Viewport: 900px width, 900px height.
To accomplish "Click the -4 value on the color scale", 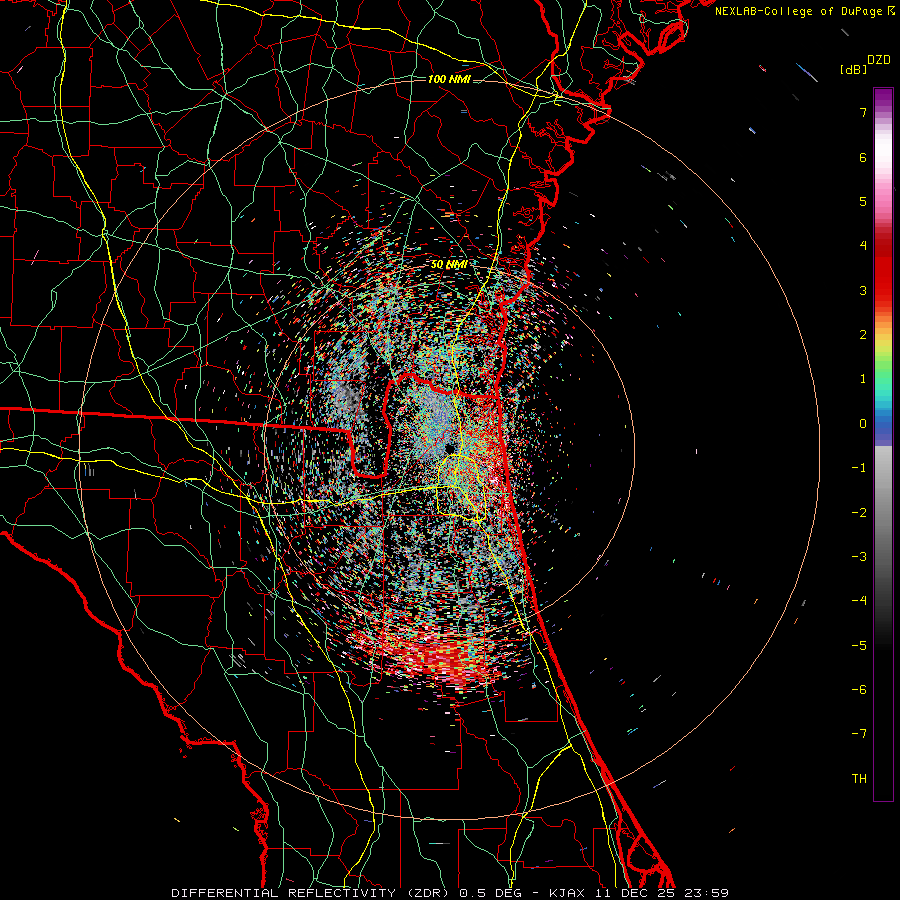I will point(859,601).
